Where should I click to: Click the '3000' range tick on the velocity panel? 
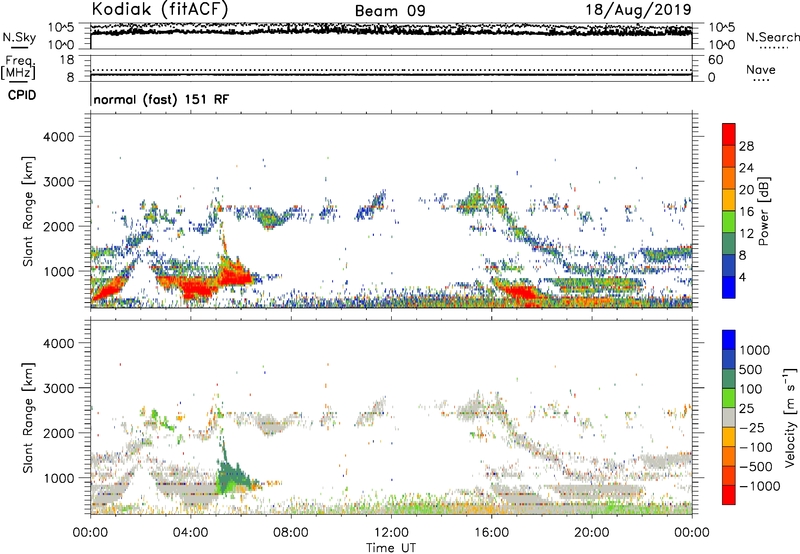point(58,388)
